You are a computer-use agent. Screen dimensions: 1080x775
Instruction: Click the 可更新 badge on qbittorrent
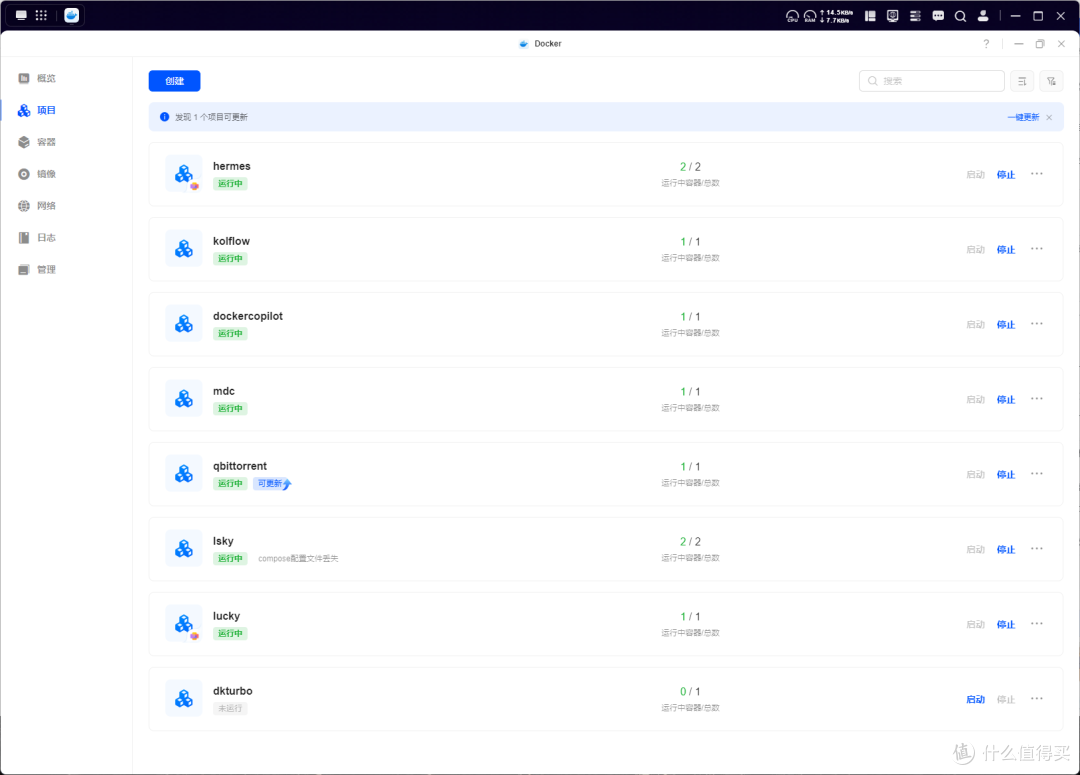click(272, 484)
